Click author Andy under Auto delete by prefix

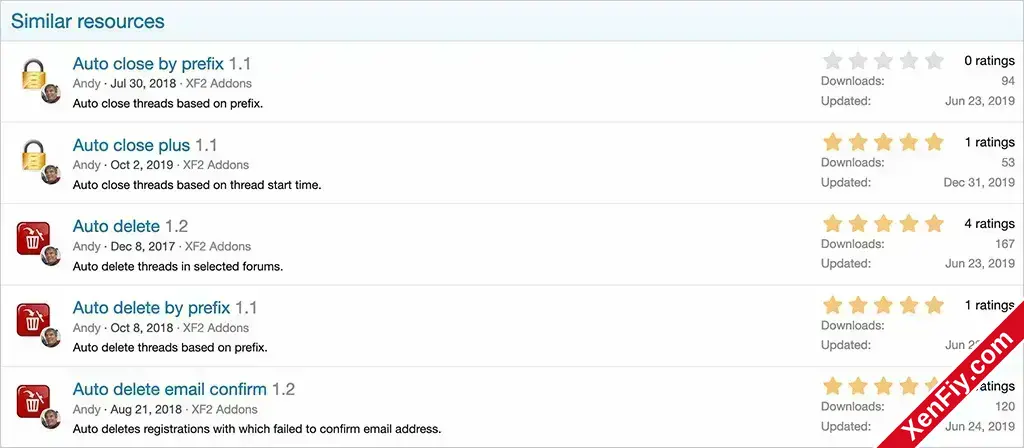pyautogui.click(x=87, y=328)
